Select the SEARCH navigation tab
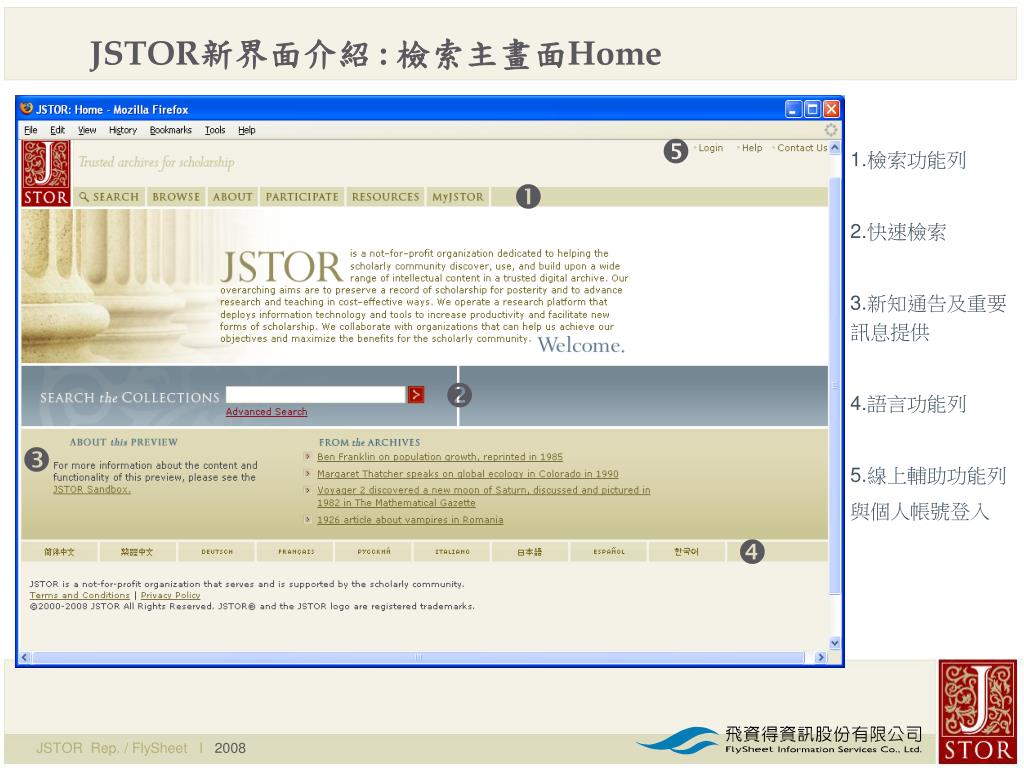Viewport: 1024px width, 768px height. click(108, 197)
